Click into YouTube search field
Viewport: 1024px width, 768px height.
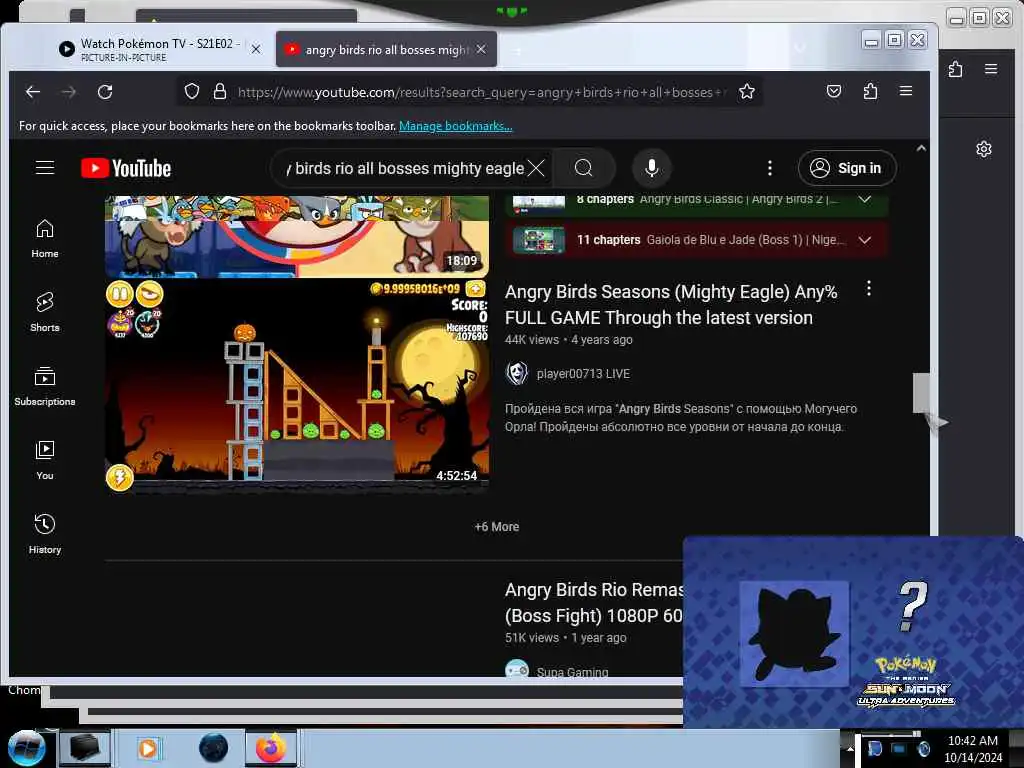405,168
